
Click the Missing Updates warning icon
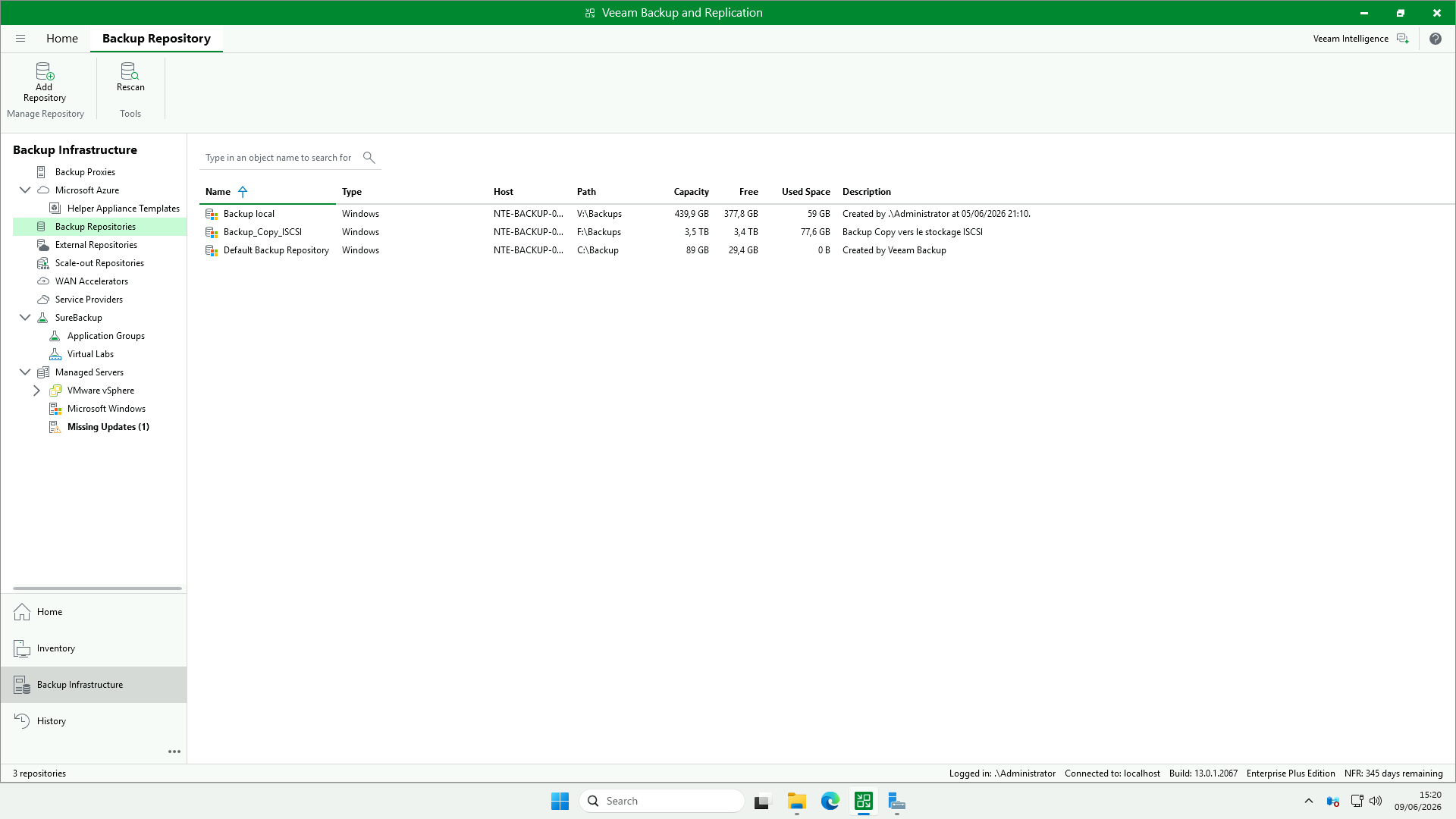[x=55, y=427]
